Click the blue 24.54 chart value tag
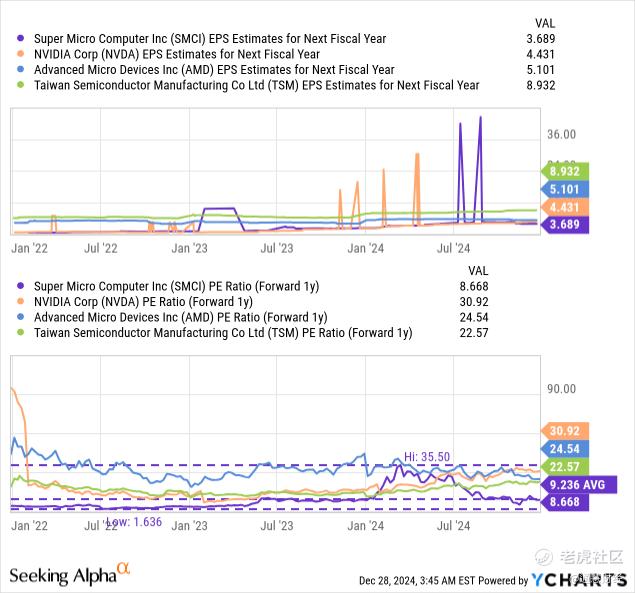The image size is (635, 593). tap(565, 449)
